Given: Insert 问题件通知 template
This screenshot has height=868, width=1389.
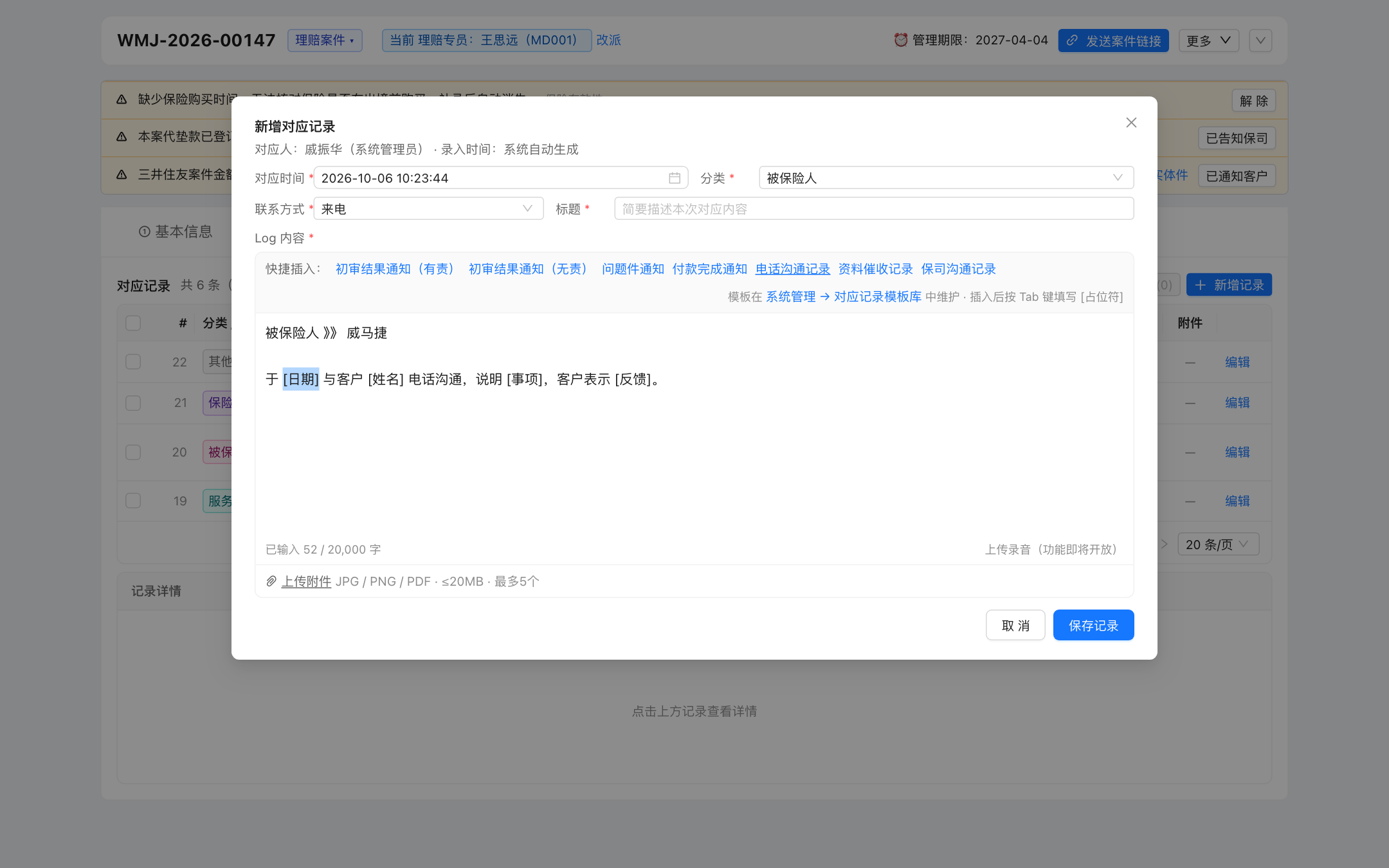Looking at the screenshot, I should [633, 269].
